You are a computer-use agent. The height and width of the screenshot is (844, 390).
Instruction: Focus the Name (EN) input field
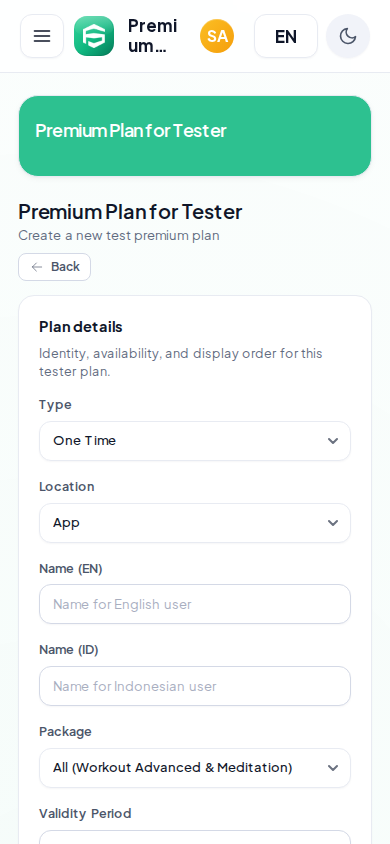click(195, 604)
